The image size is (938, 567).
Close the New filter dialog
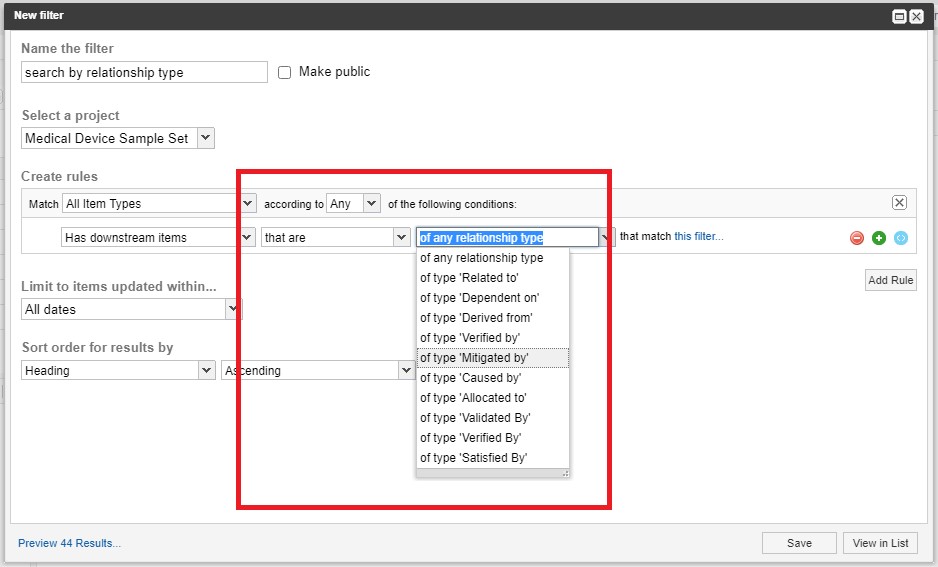[916, 17]
